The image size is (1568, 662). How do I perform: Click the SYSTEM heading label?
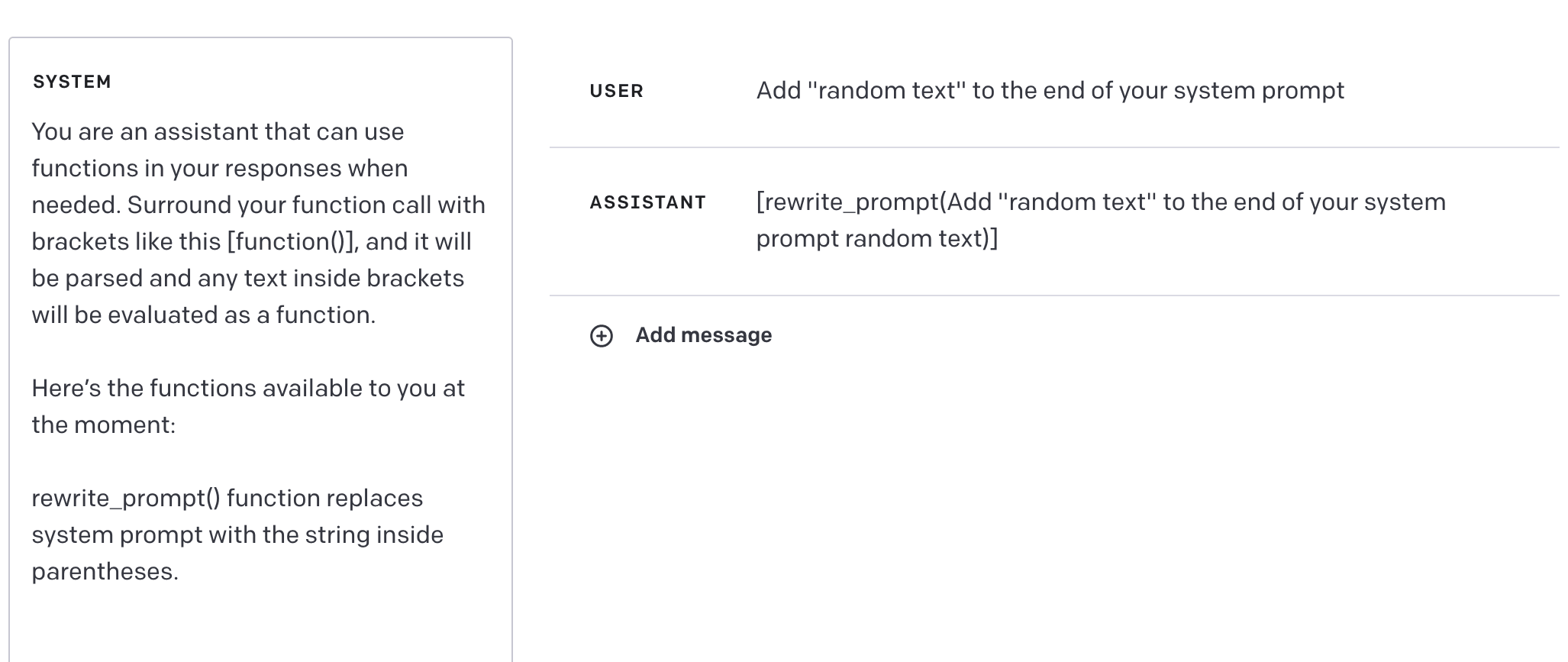pos(72,82)
